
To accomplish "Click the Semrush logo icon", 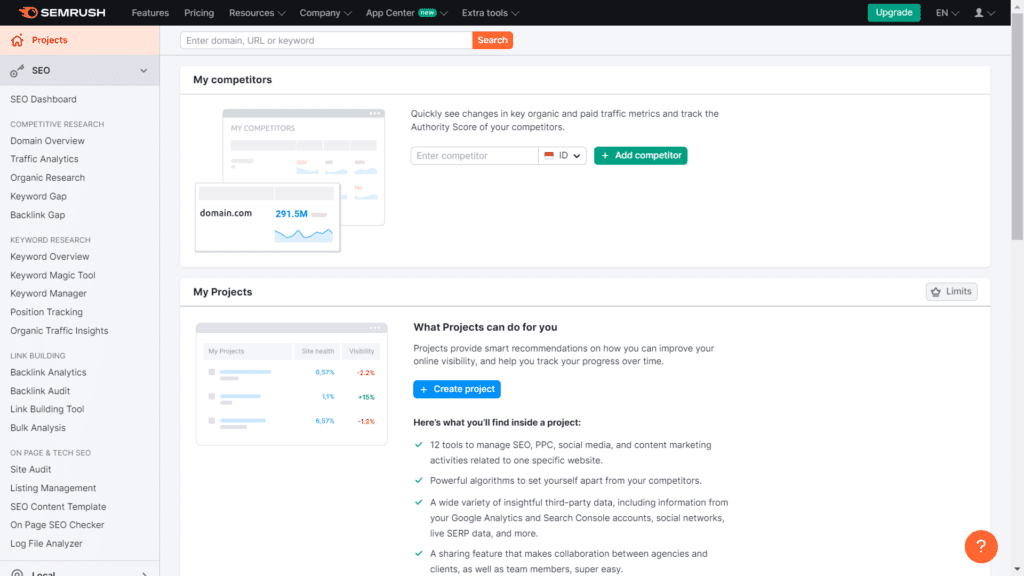I will click(30, 12).
